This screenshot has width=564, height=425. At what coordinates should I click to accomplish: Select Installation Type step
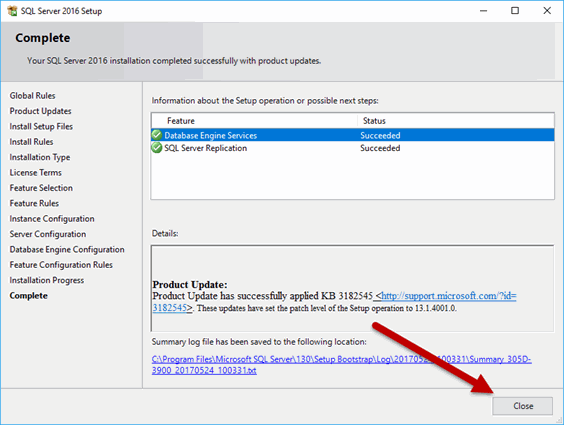(40, 157)
